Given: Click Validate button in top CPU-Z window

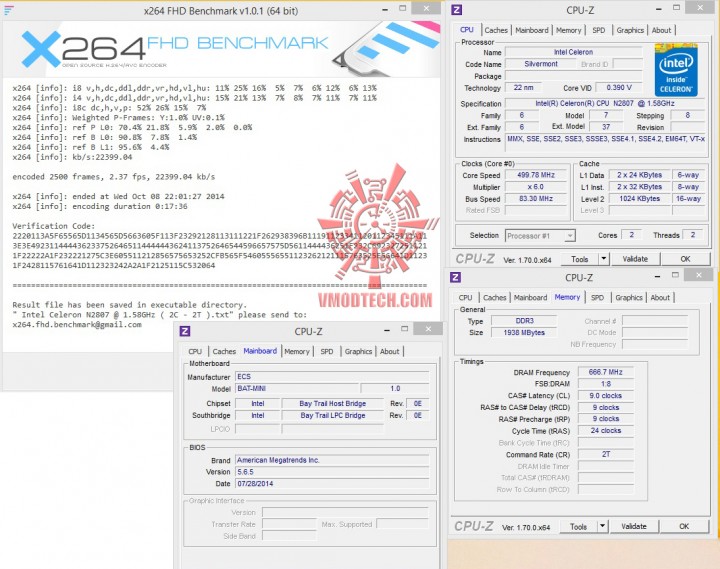Looking at the screenshot, I should [635, 259].
